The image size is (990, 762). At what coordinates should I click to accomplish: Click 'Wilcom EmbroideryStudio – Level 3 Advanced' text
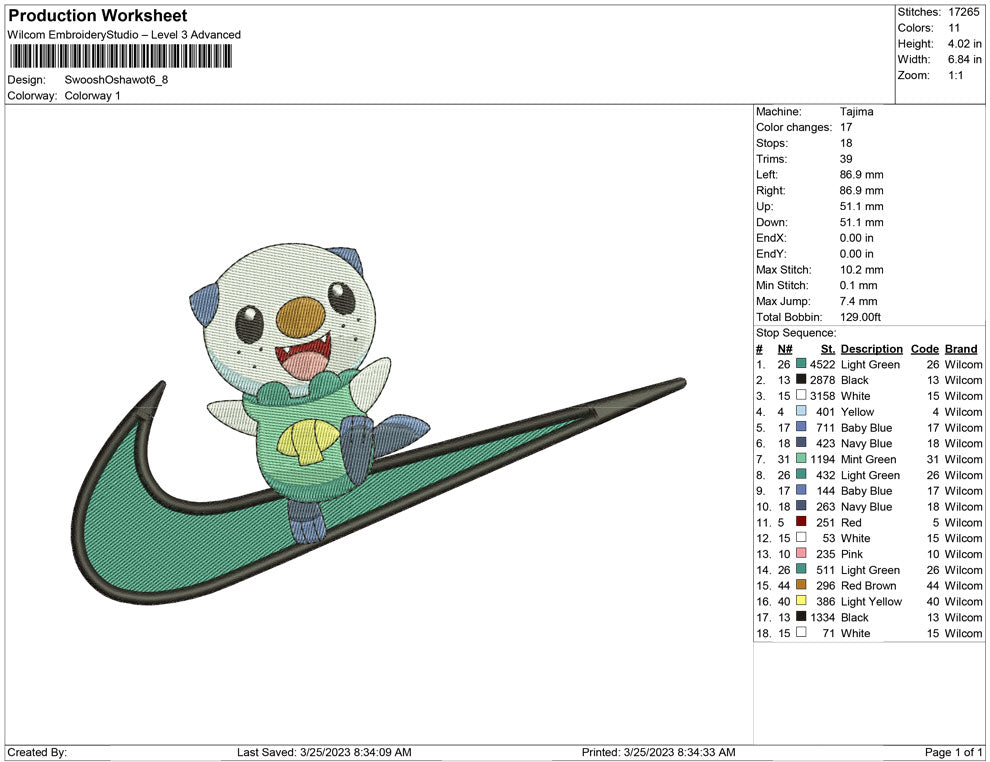click(124, 35)
